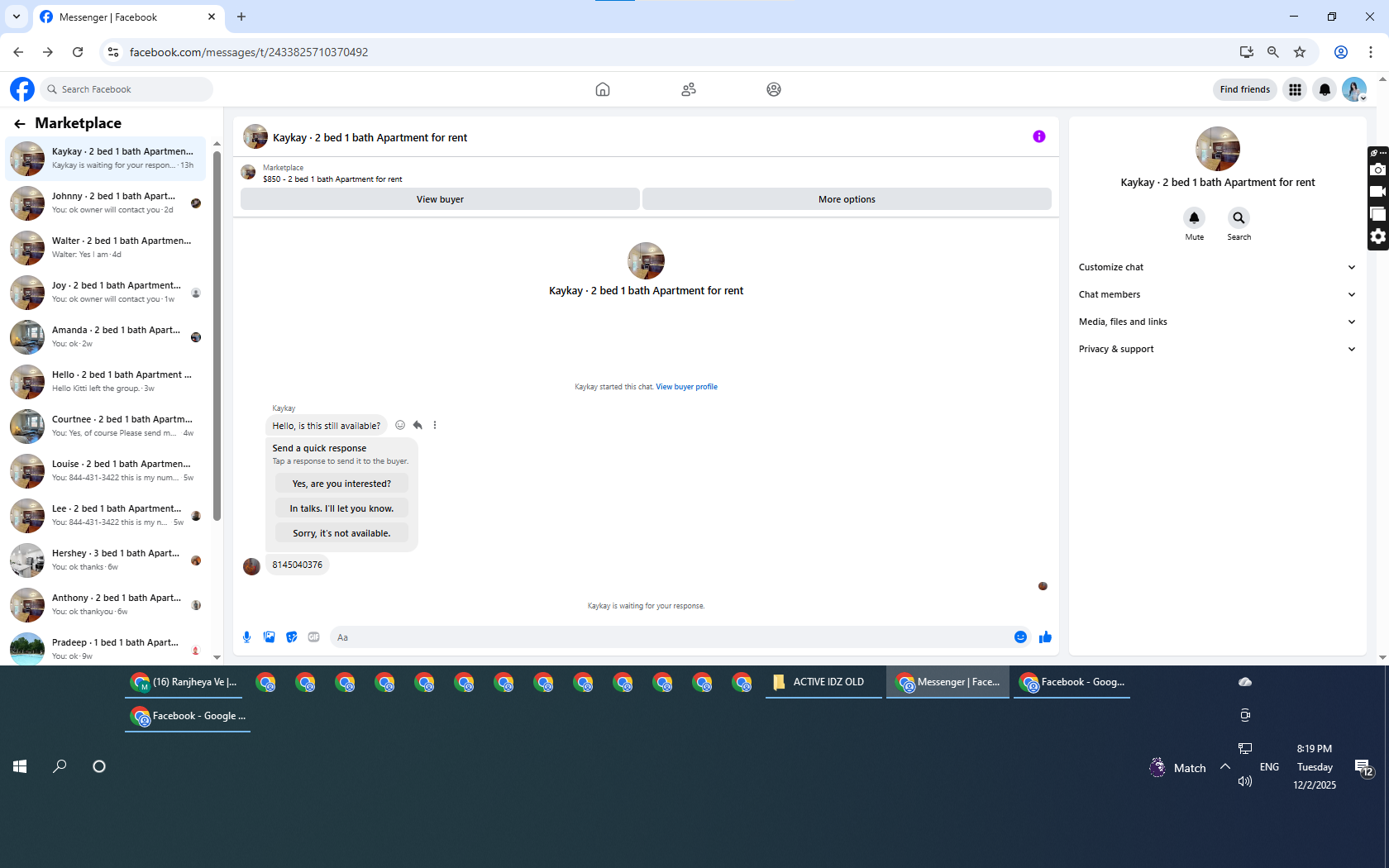Viewport: 1389px width, 868px height.
Task: Open Walter 2 bed 1 bath conversation
Action: pyautogui.click(x=106, y=247)
